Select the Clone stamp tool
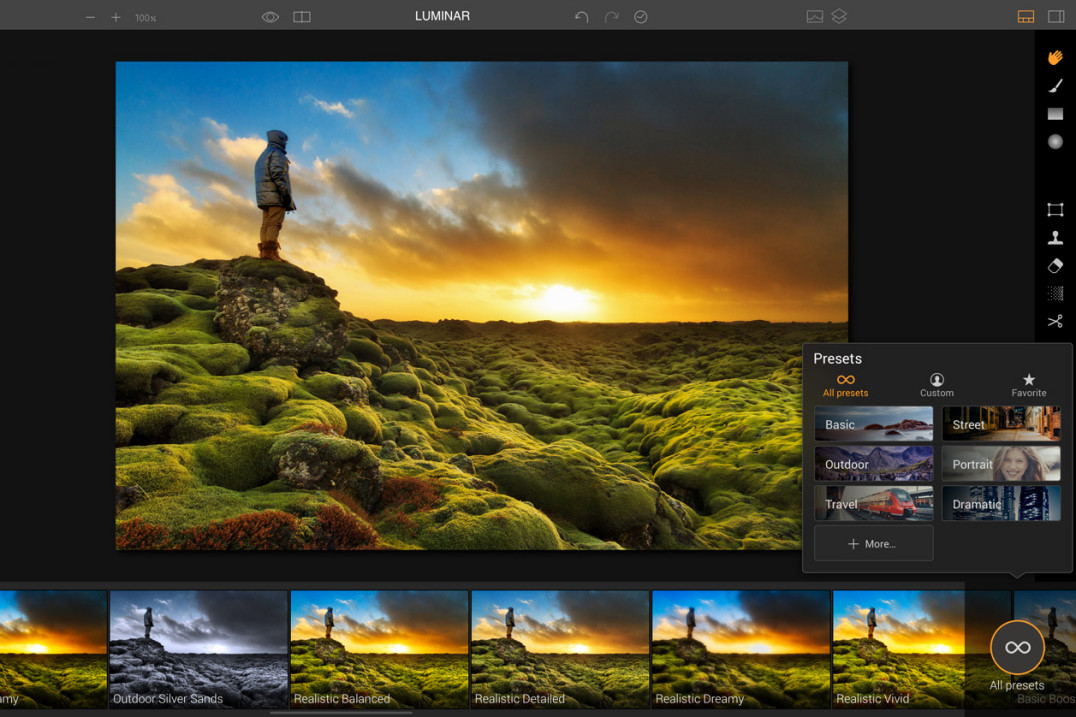The image size is (1076, 717). 1055,238
